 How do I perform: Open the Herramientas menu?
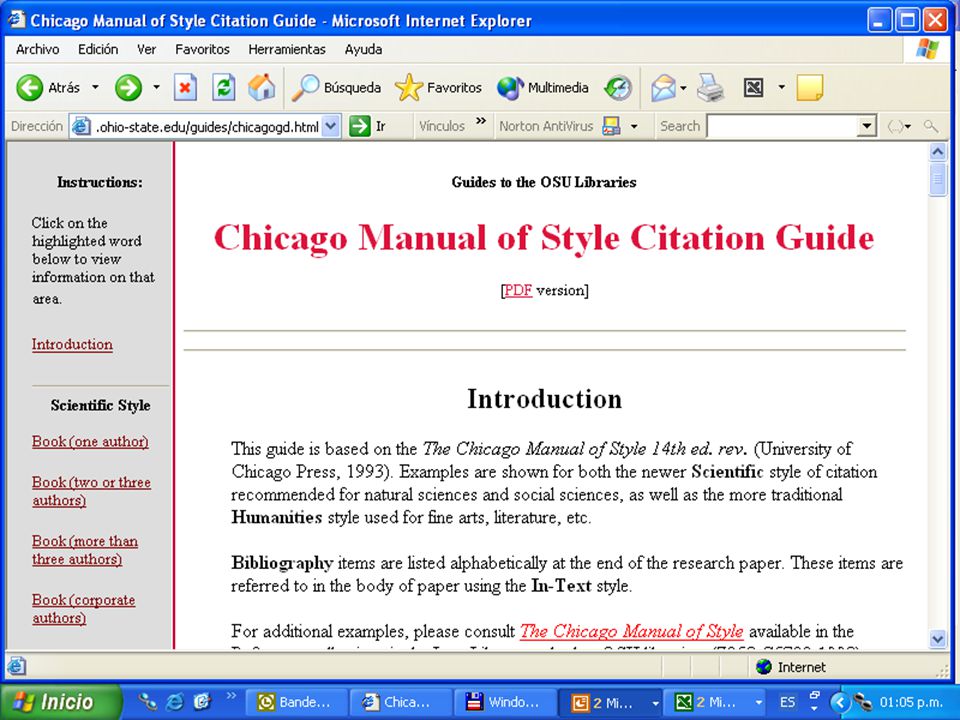coord(287,50)
